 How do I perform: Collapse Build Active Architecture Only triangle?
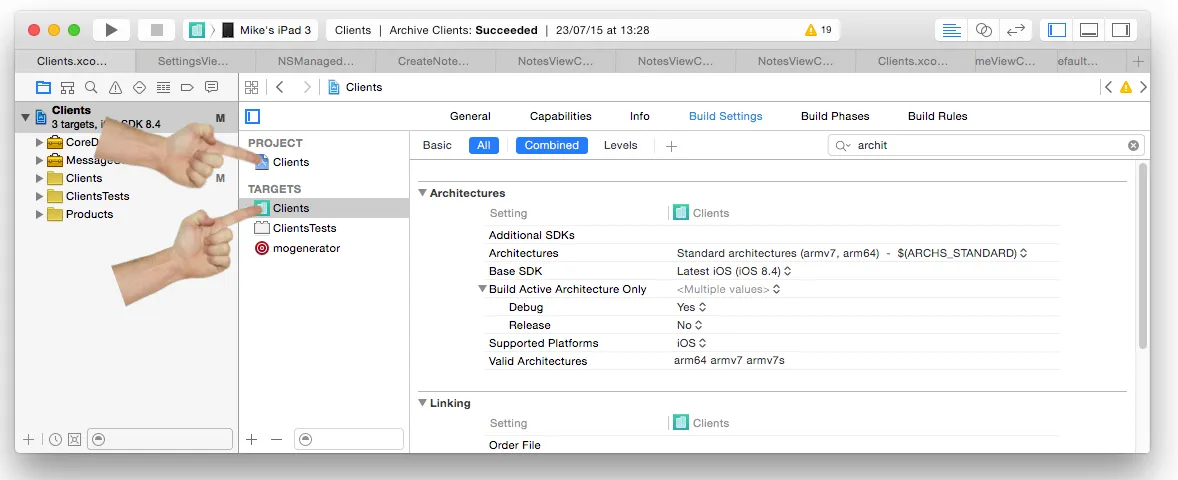tap(483, 289)
